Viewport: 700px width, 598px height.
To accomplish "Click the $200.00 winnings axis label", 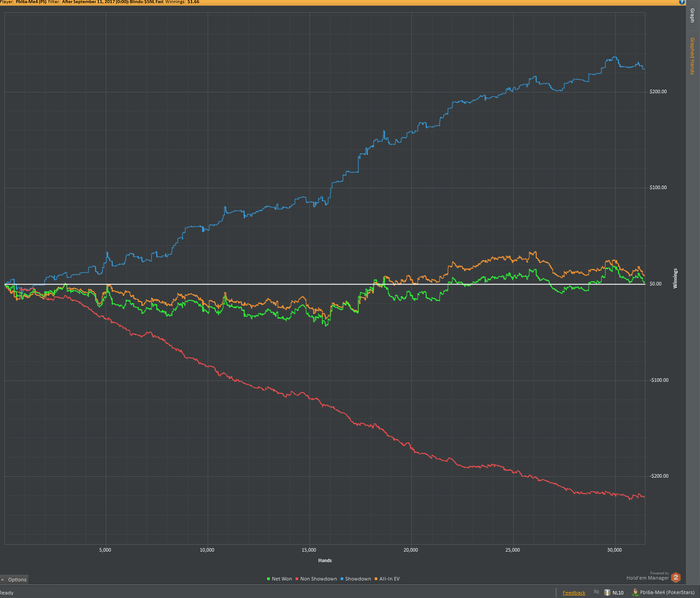I will click(x=658, y=91).
